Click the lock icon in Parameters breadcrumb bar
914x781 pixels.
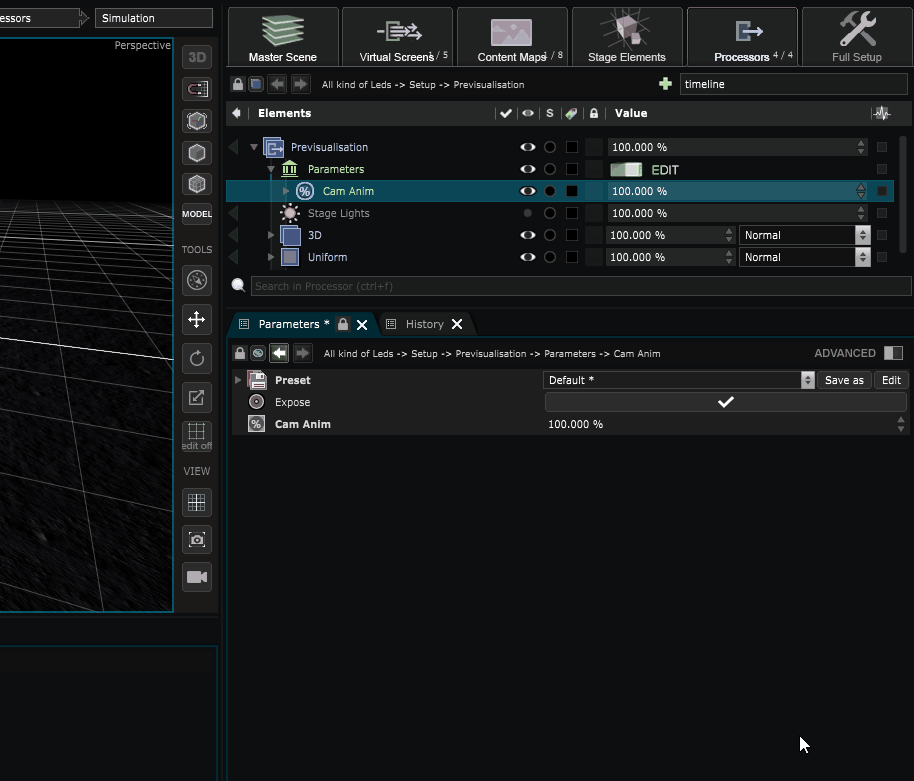(240, 353)
